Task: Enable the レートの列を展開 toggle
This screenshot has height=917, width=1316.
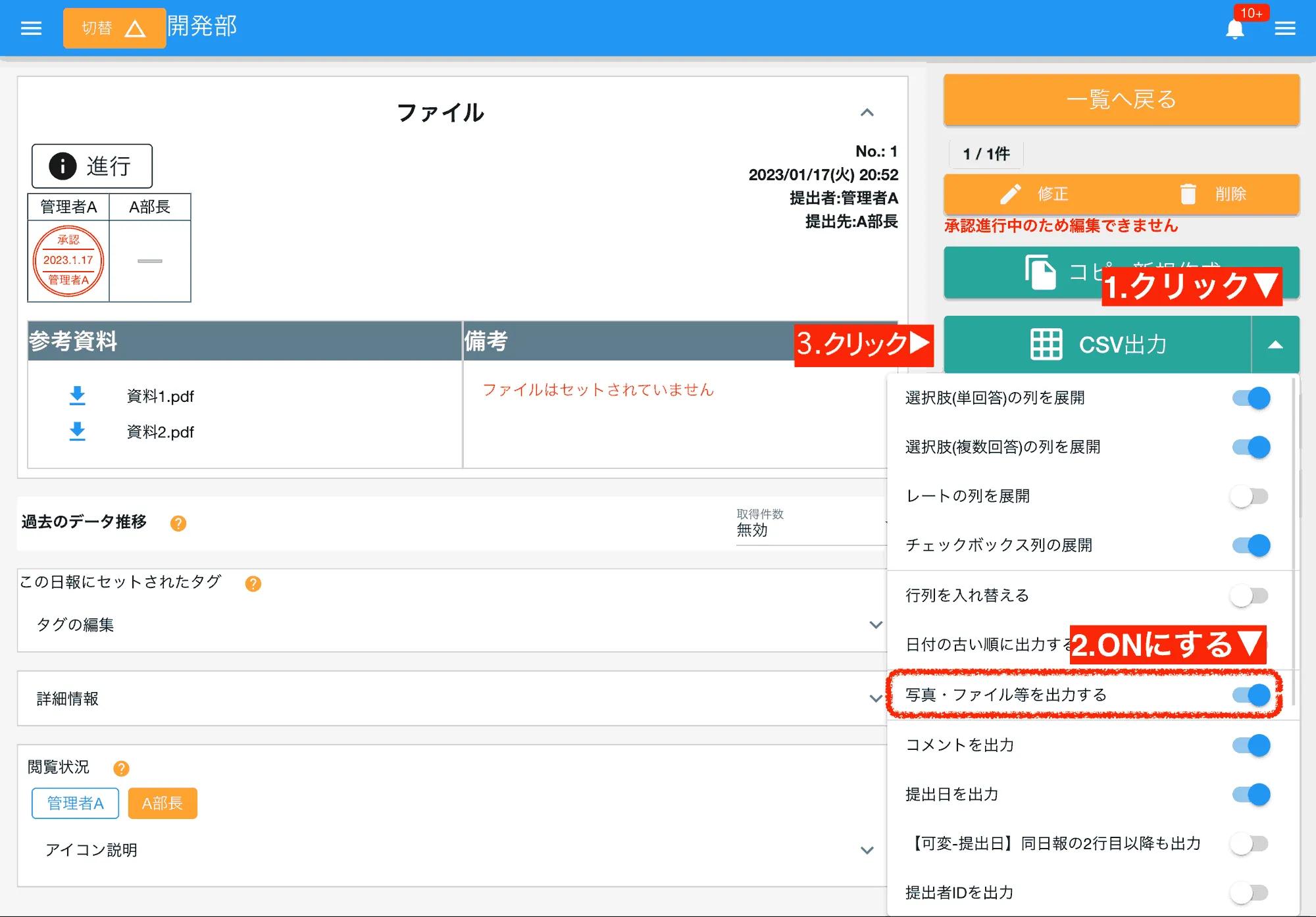Action: [1249, 496]
